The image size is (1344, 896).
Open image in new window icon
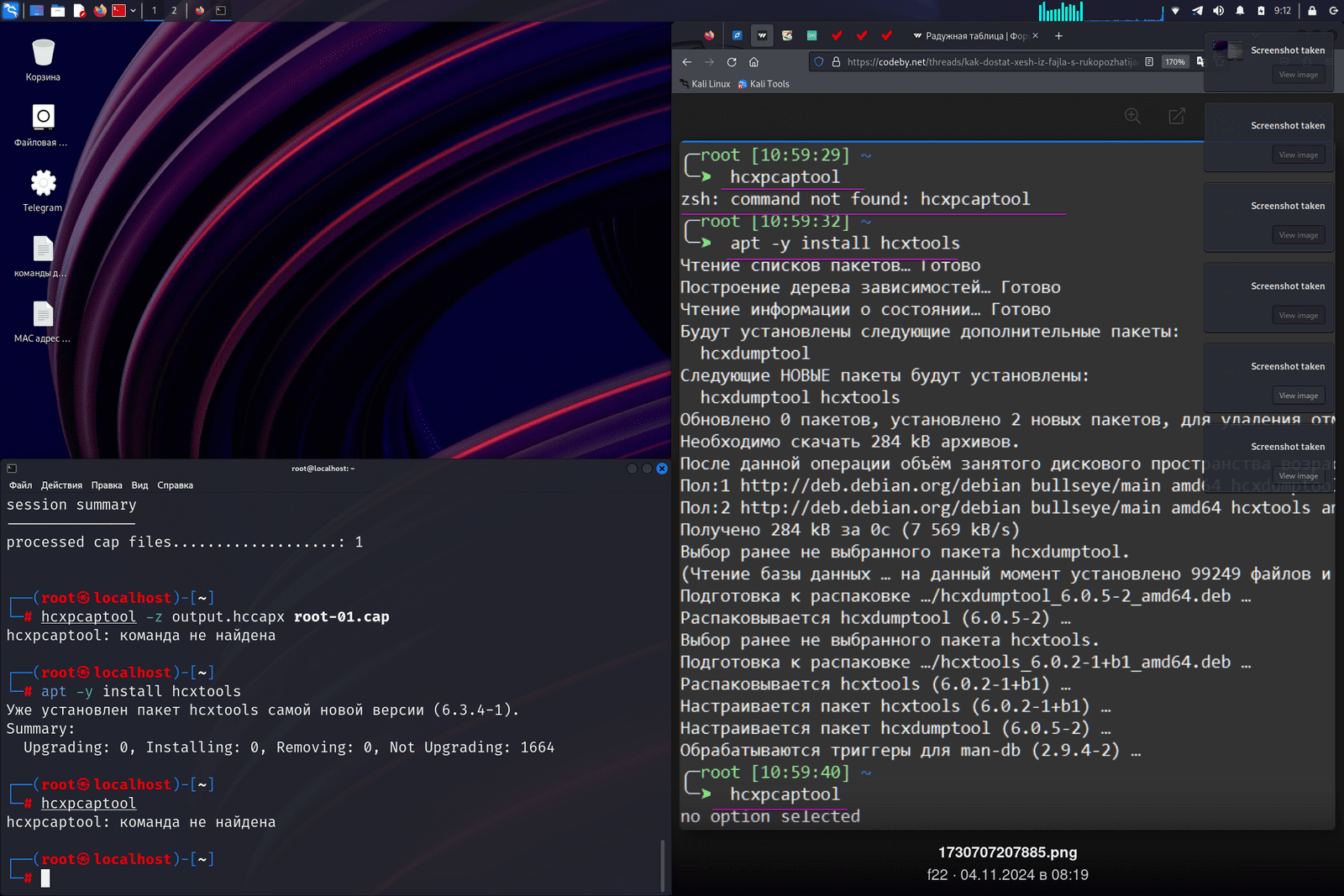tap(1177, 116)
